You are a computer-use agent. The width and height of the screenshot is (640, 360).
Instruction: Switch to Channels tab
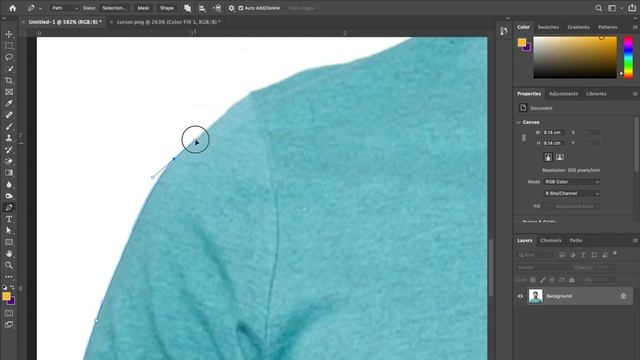click(551, 240)
